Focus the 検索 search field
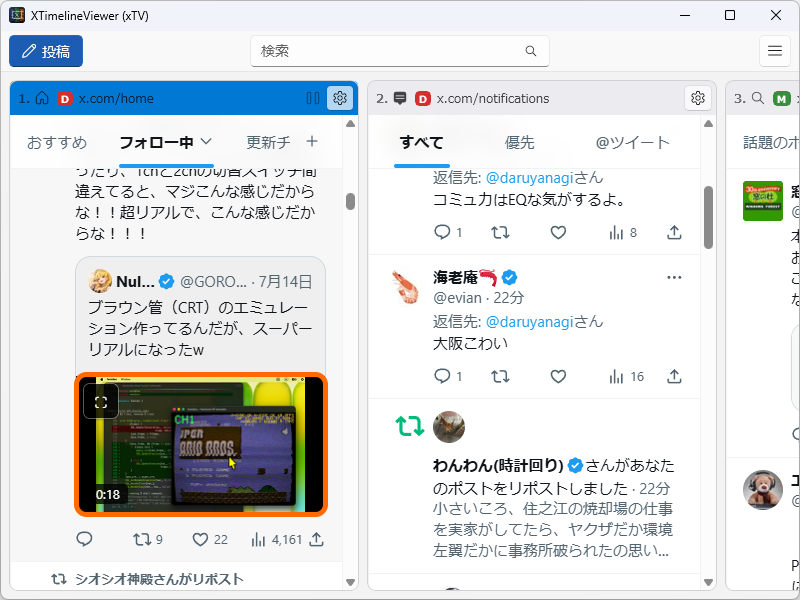 point(399,51)
